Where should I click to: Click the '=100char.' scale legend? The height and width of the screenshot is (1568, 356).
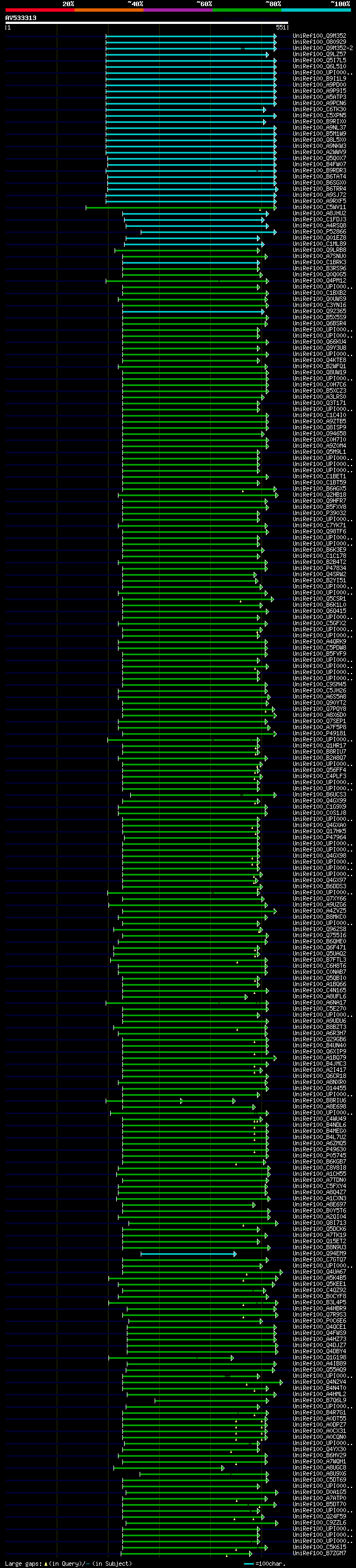pos(270,1564)
